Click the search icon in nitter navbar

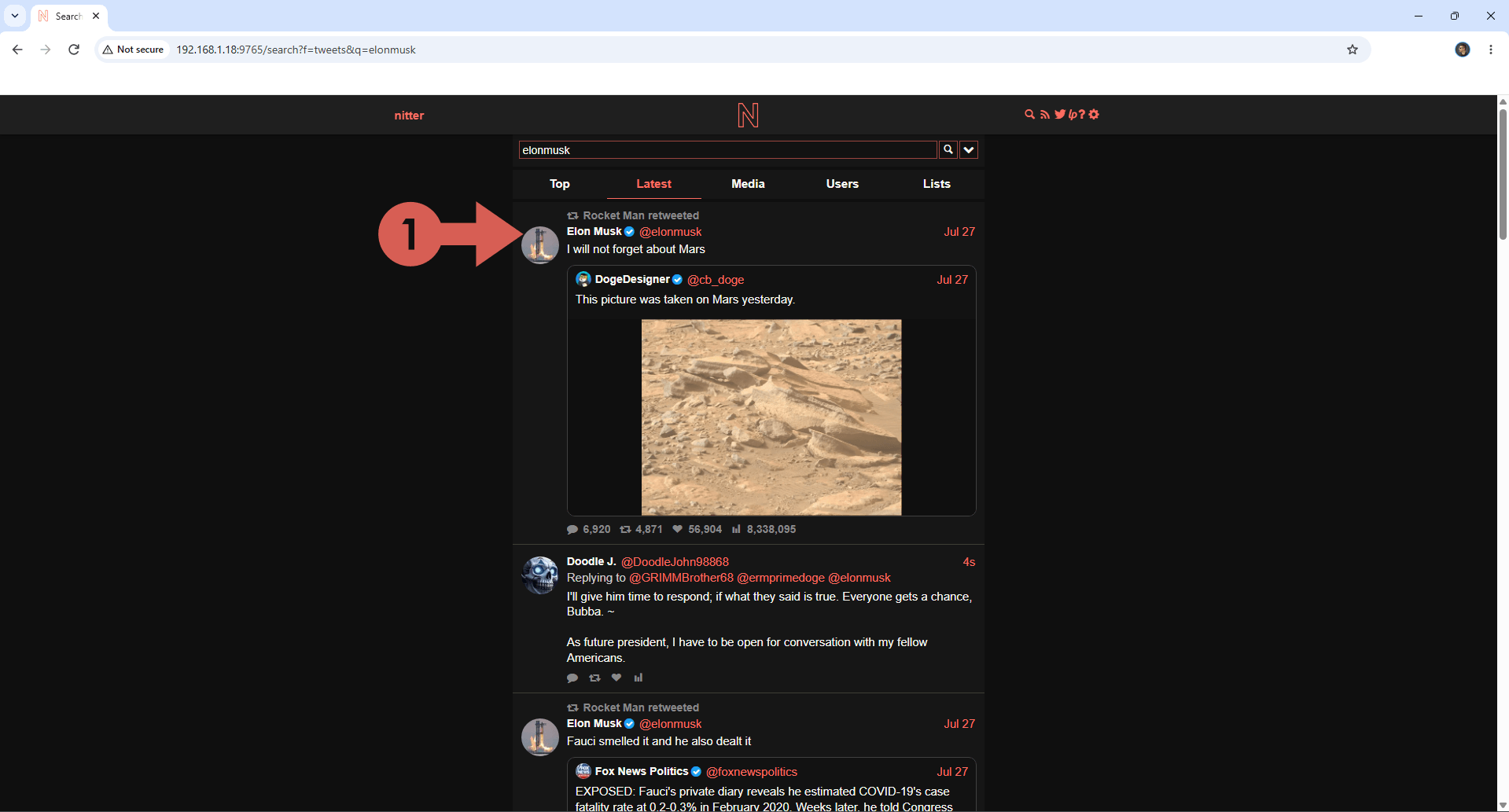pos(1029,115)
